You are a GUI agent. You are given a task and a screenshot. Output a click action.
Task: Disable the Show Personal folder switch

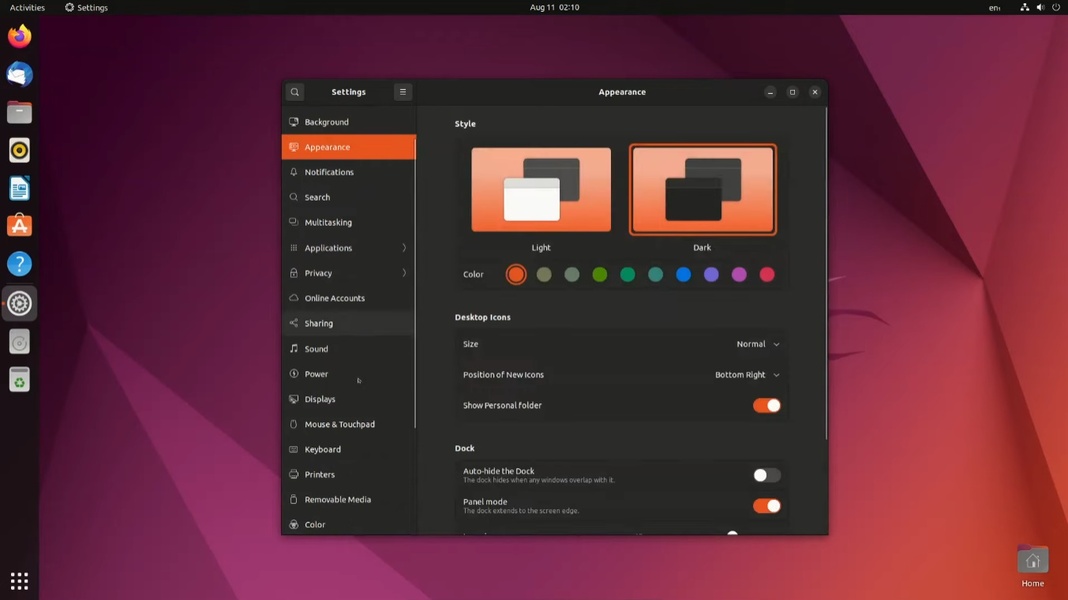tap(766, 405)
